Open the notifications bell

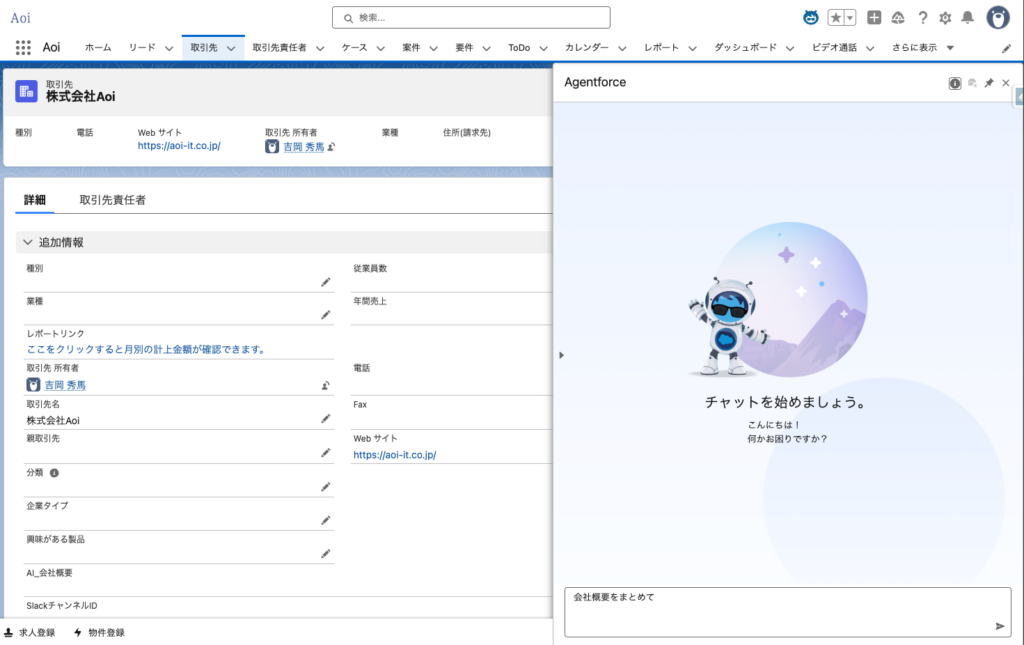click(967, 18)
